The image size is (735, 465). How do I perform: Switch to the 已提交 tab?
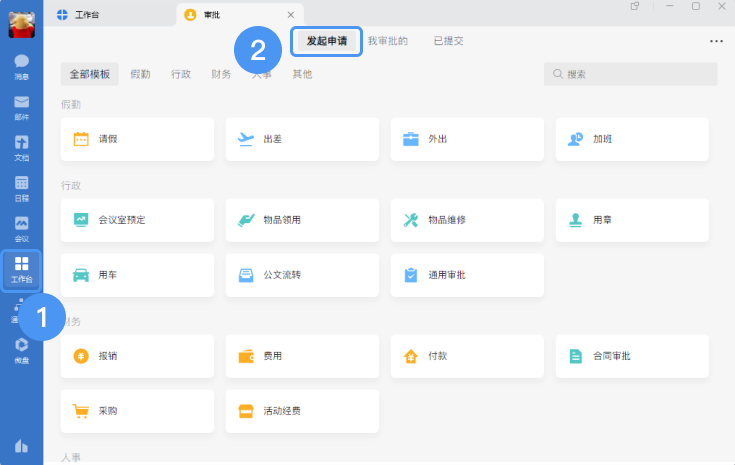[448, 41]
